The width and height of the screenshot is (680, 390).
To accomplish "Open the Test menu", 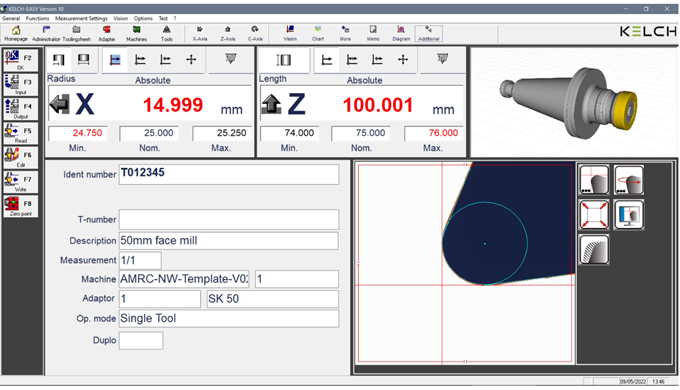I will (x=163, y=18).
